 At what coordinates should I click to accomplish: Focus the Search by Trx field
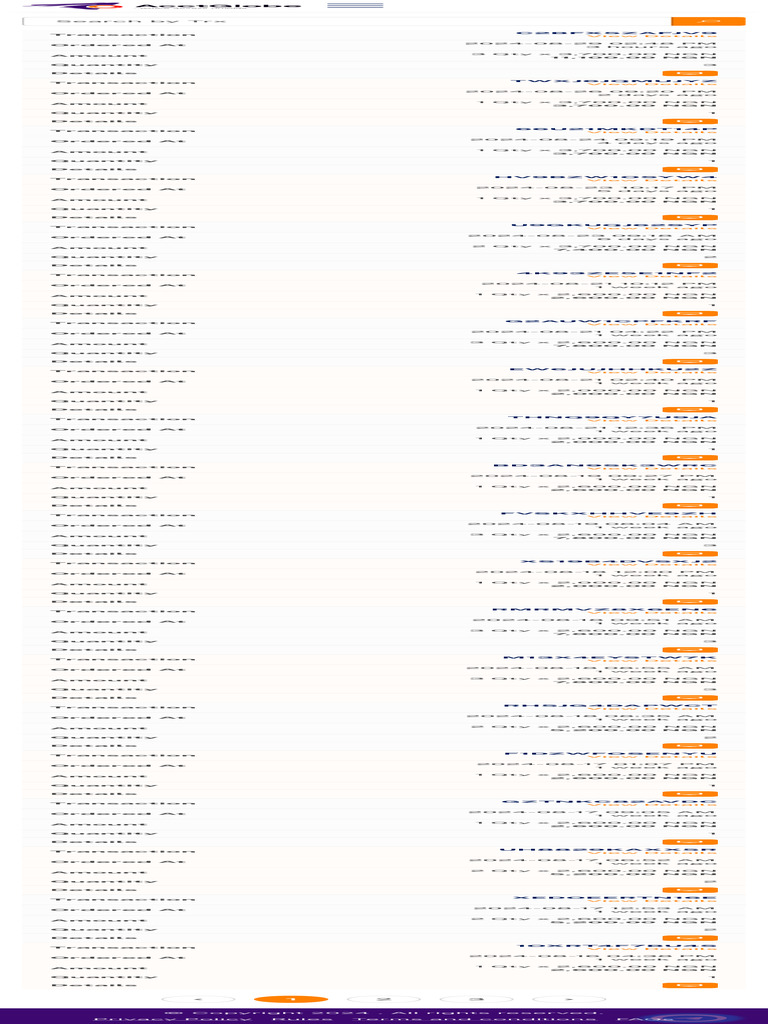click(x=347, y=22)
